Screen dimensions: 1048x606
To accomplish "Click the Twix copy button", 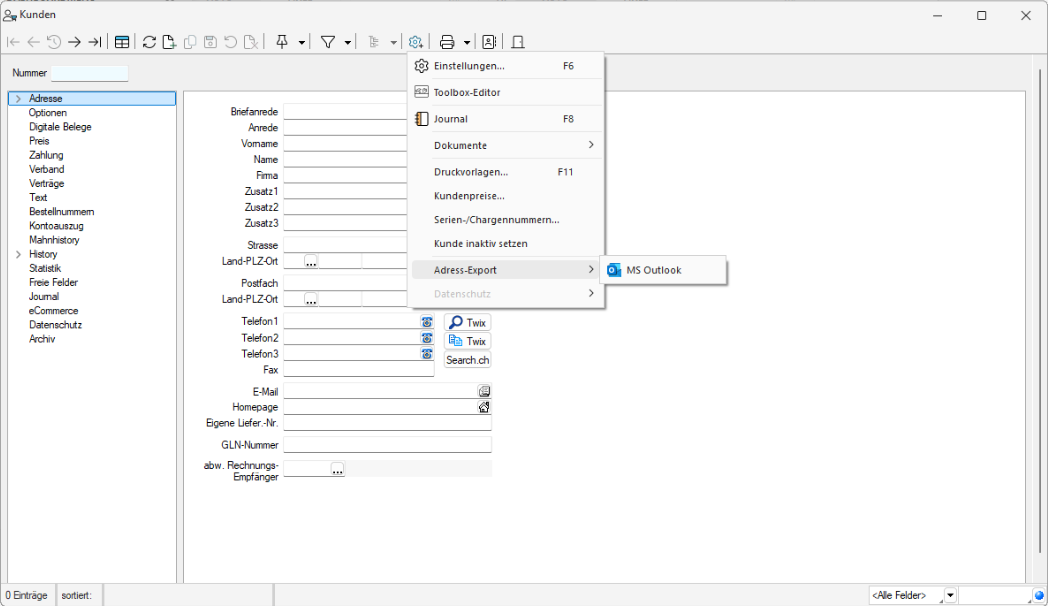I will click(467, 341).
